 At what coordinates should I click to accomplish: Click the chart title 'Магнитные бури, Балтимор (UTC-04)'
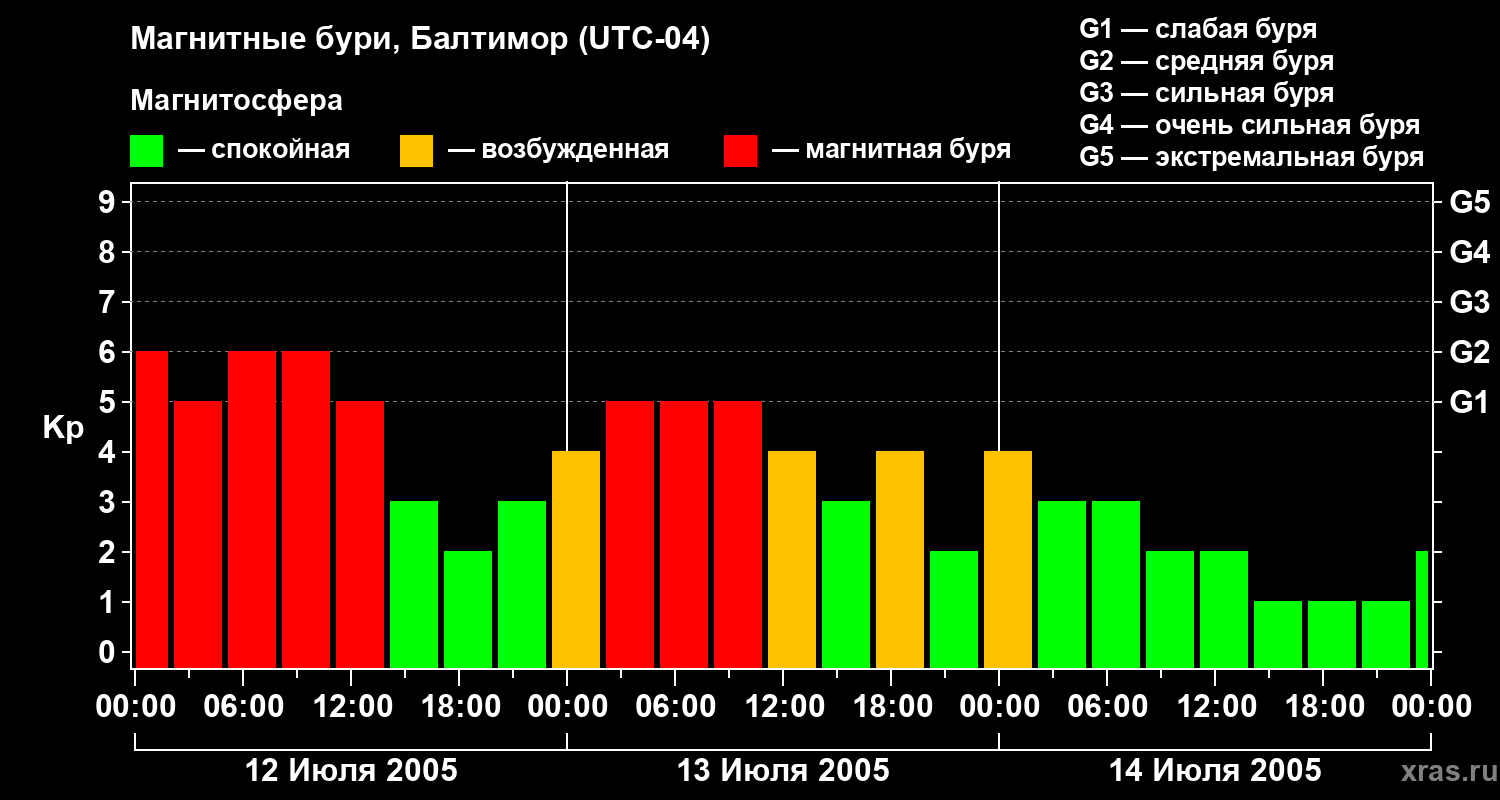pyautogui.click(x=420, y=41)
